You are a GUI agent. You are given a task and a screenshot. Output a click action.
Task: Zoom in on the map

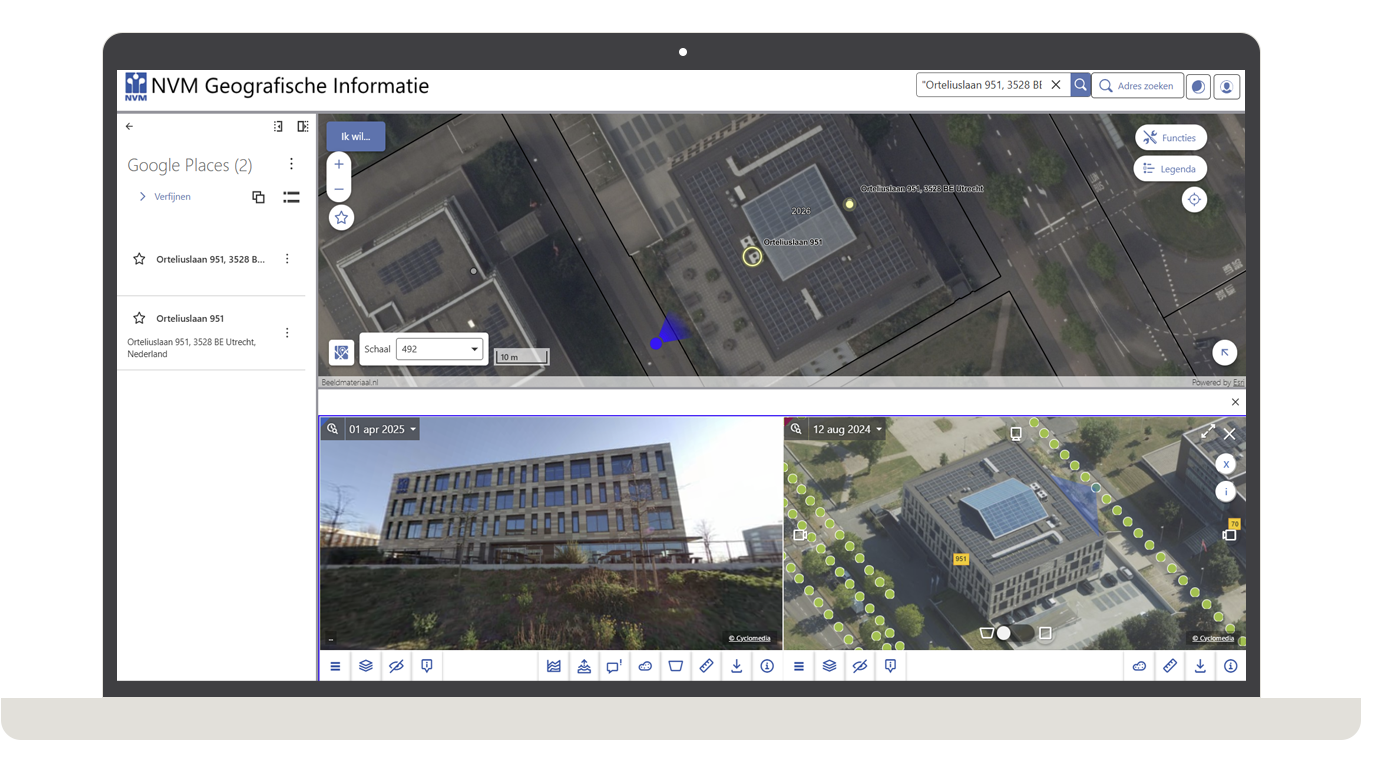(x=339, y=165)
